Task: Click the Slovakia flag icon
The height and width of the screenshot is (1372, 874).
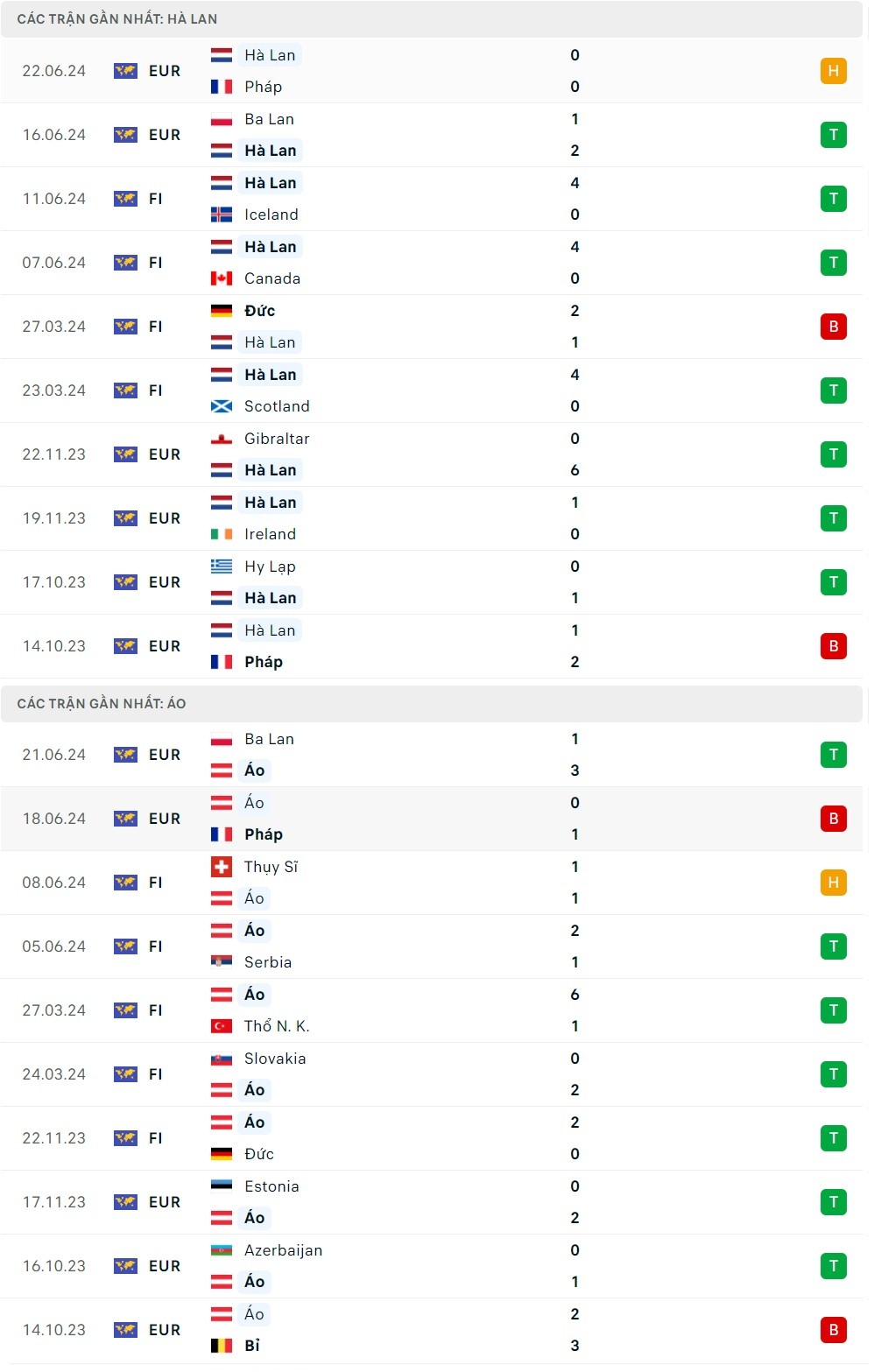Action: point(222,1059)
